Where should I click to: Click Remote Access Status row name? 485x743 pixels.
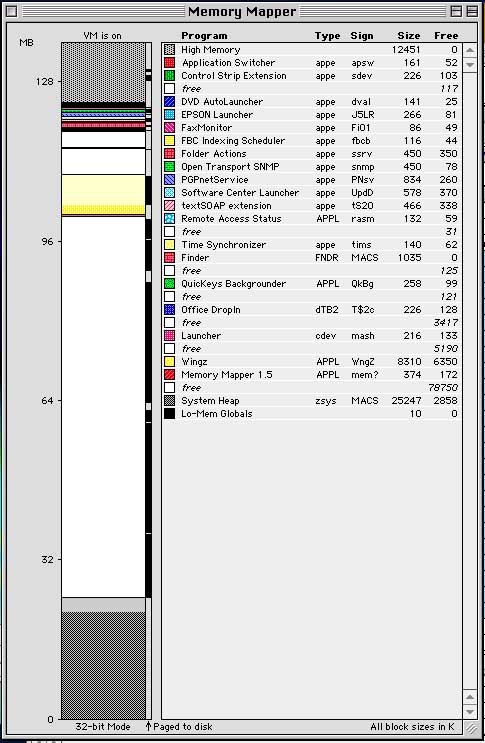[x=231, y=218]
